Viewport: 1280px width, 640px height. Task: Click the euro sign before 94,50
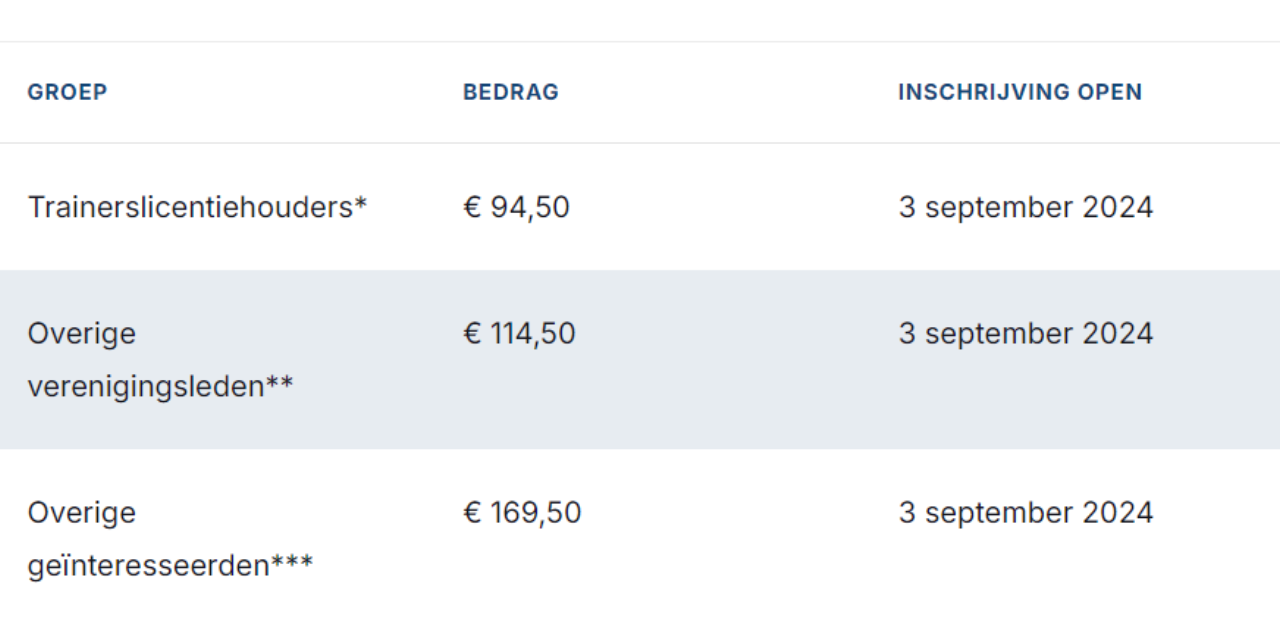click(x=472, y=207)
